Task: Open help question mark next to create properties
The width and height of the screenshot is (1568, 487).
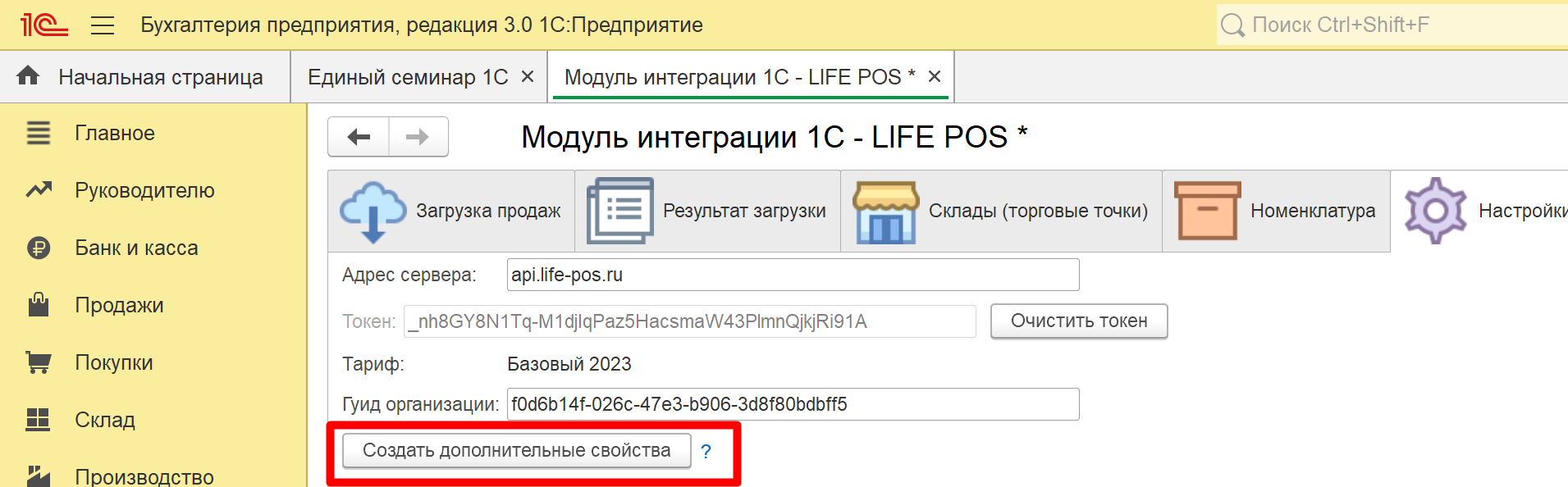Action: point(706,451)
